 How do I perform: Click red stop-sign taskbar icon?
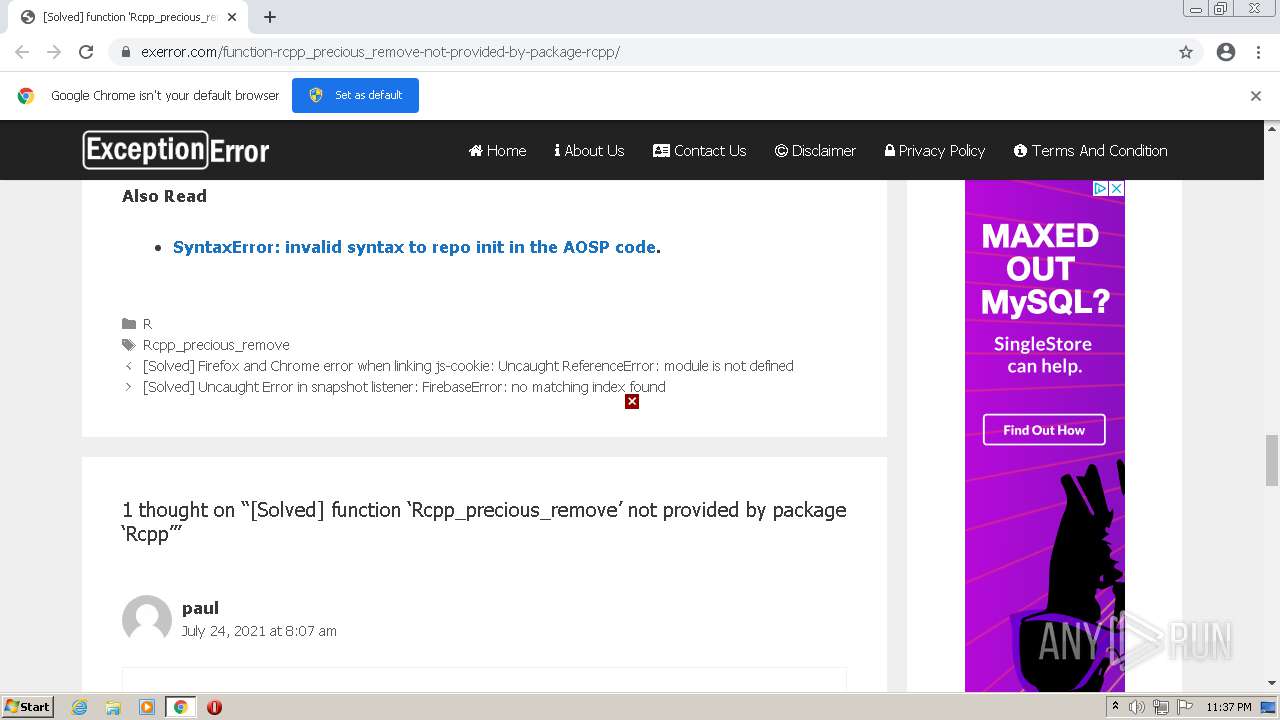[214, 707]
